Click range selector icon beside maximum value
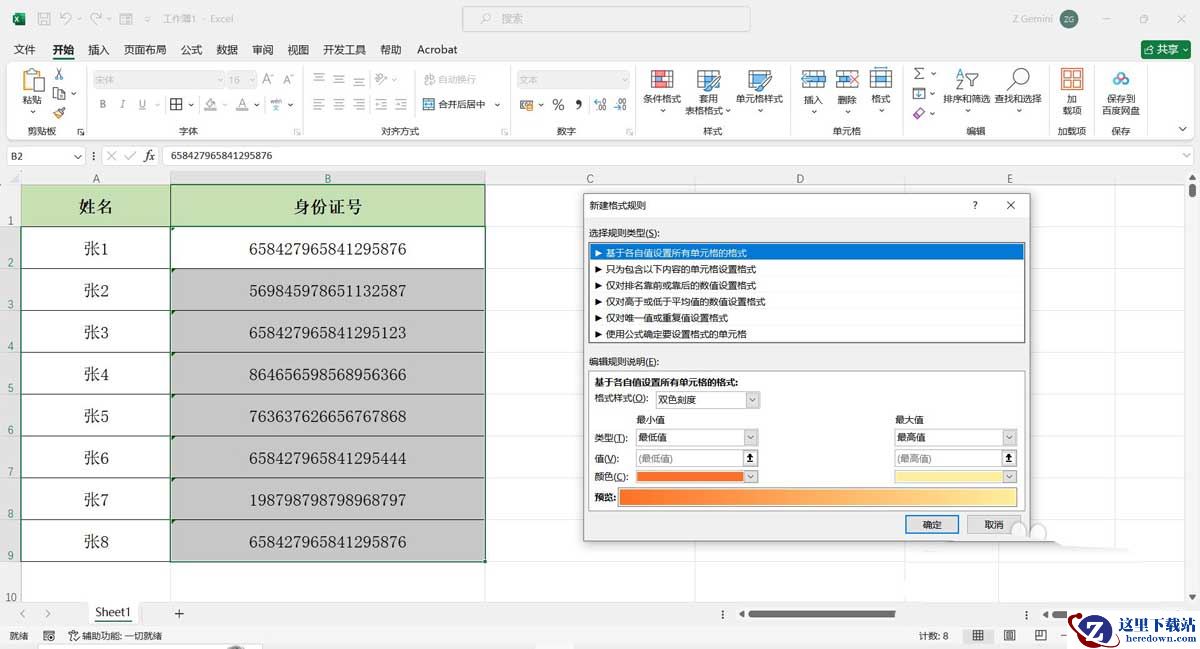The height and width of the screenshot is (649, 1200). (x=1009, y=458)
